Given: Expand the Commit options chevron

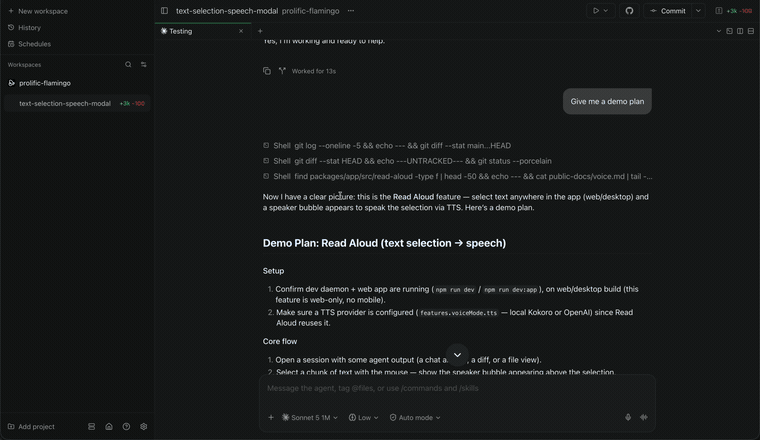Looking at the screenshot, I should click(698, 11).
